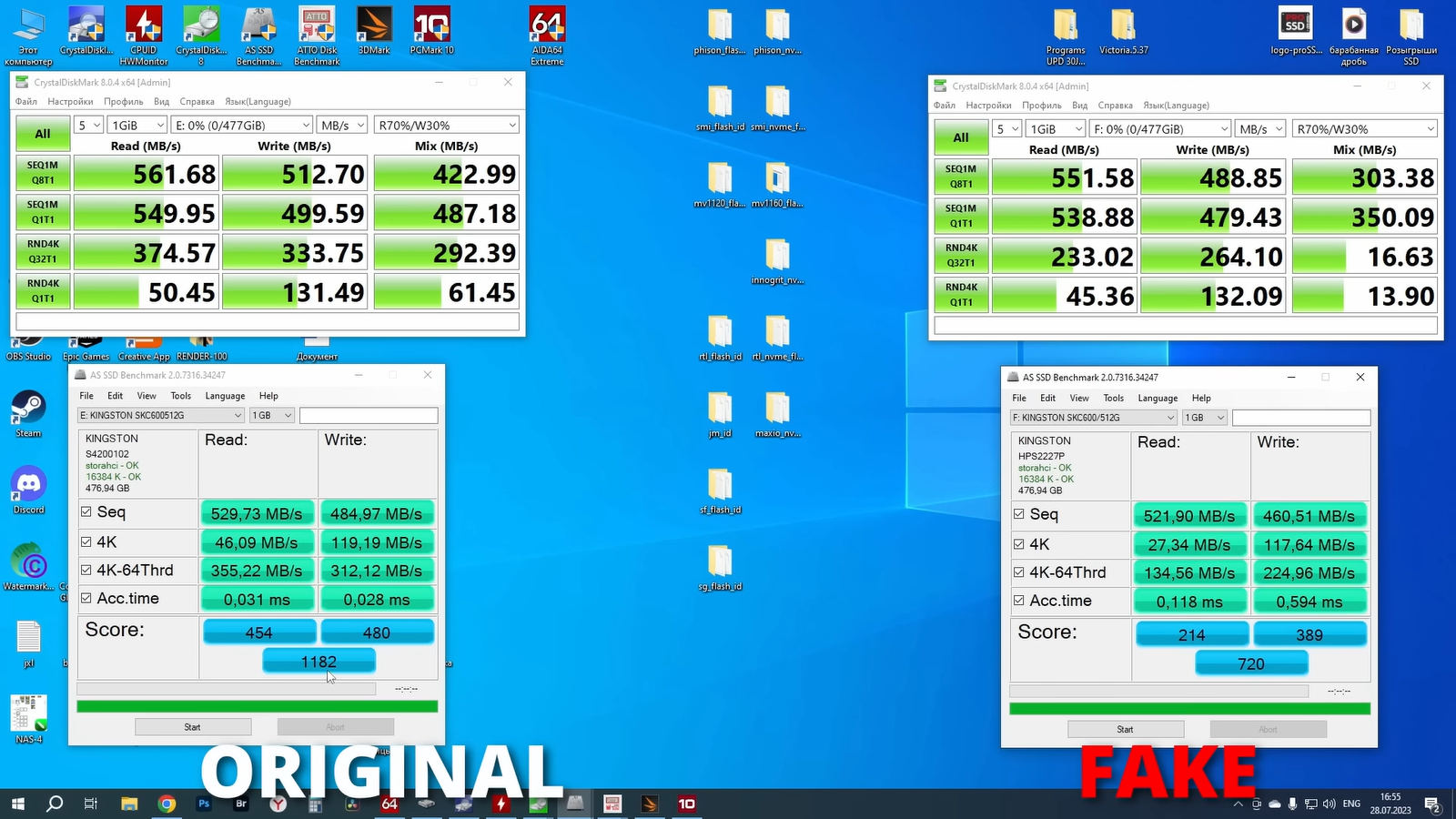Open the R70%/W30% mix dropdown in left CrystalDiskMark

coord(446,125)
